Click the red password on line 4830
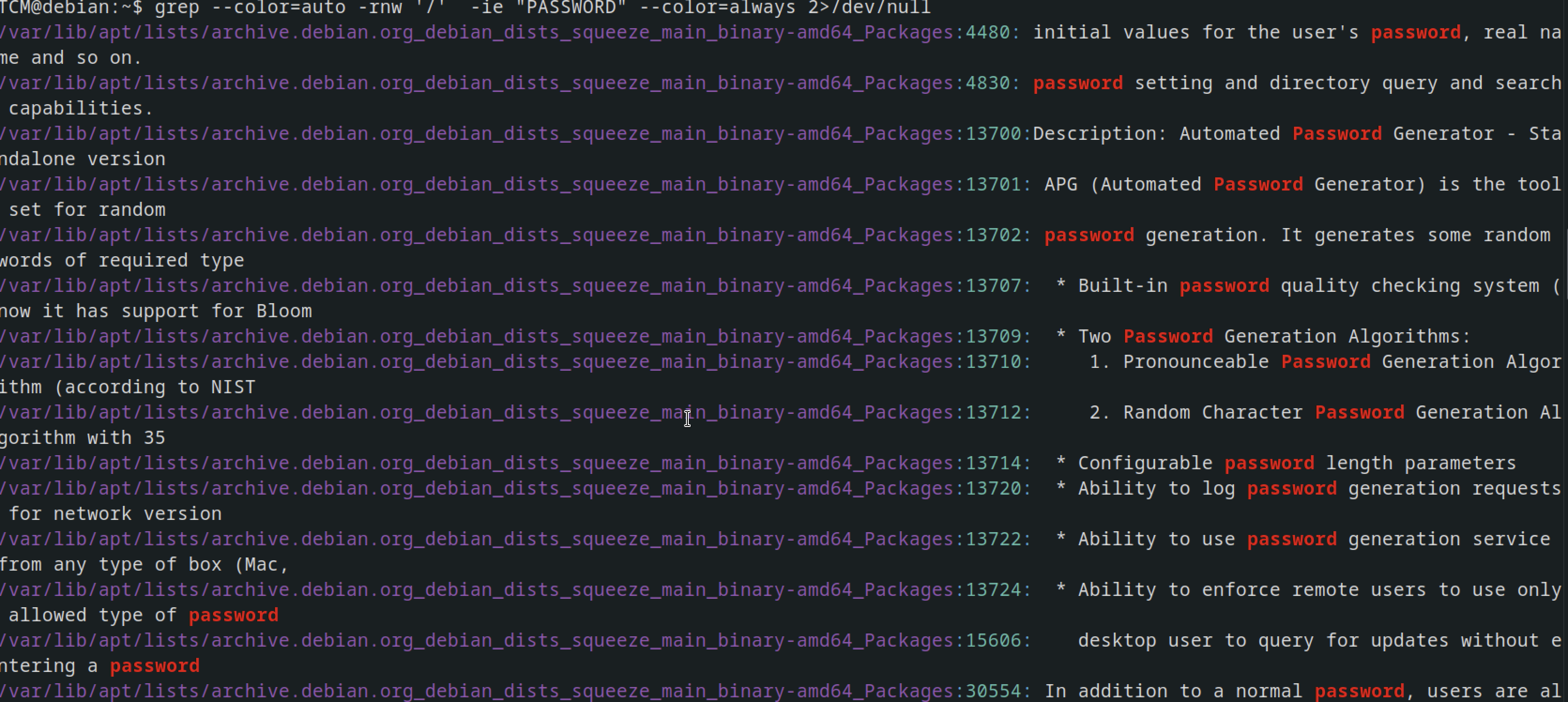Image resolution: width=1568 pixels, height=702 pixels. coord(1078,83)
